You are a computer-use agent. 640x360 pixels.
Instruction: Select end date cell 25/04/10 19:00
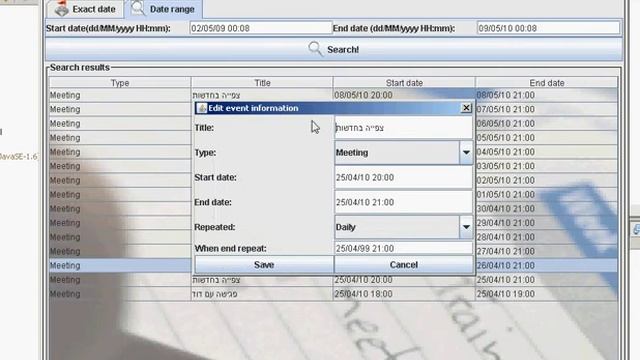click(547, 294)
